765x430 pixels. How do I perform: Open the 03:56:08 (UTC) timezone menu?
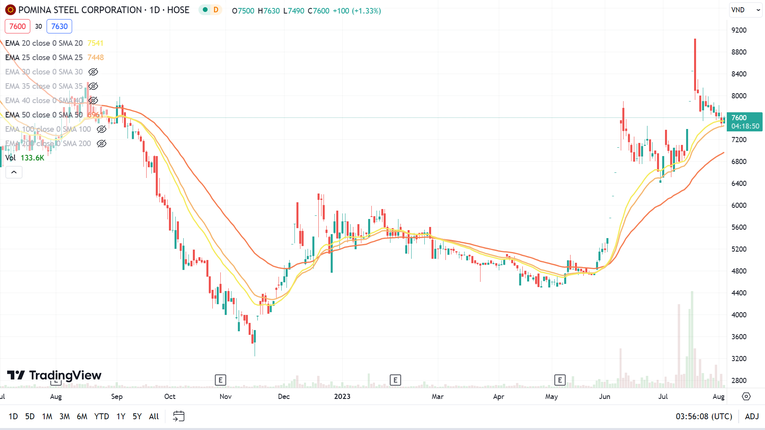tap(704, 416)
